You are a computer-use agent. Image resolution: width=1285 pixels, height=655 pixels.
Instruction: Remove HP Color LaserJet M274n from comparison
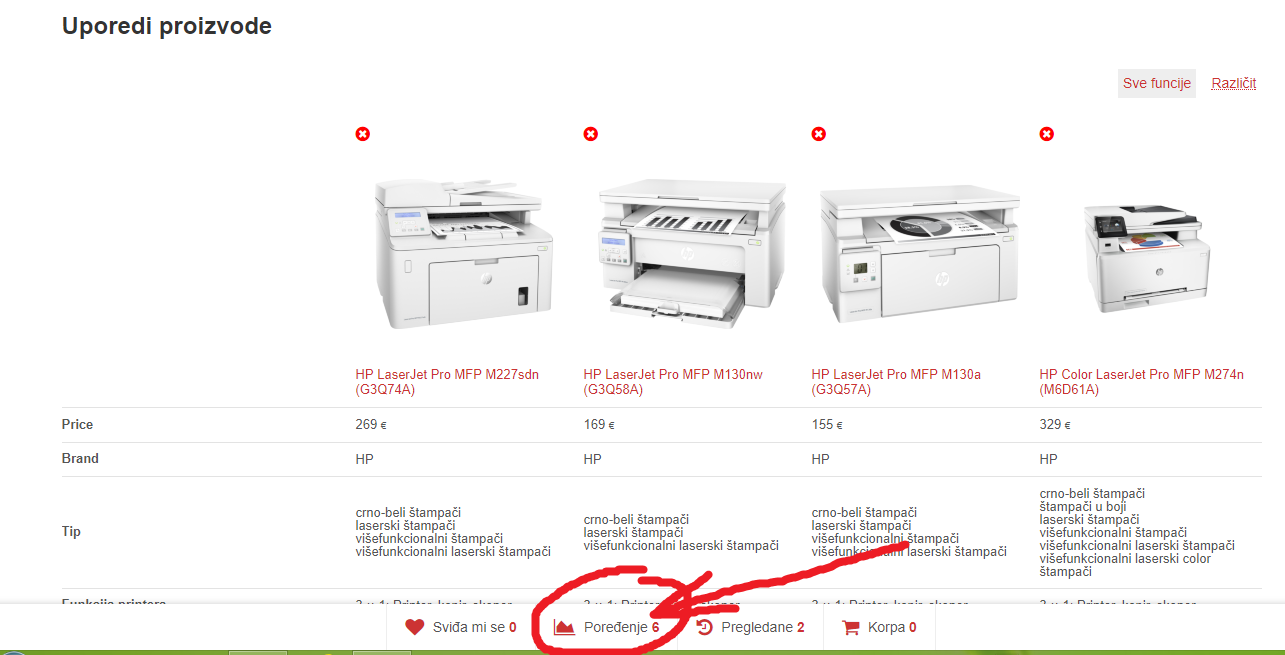coord(1046,134)
